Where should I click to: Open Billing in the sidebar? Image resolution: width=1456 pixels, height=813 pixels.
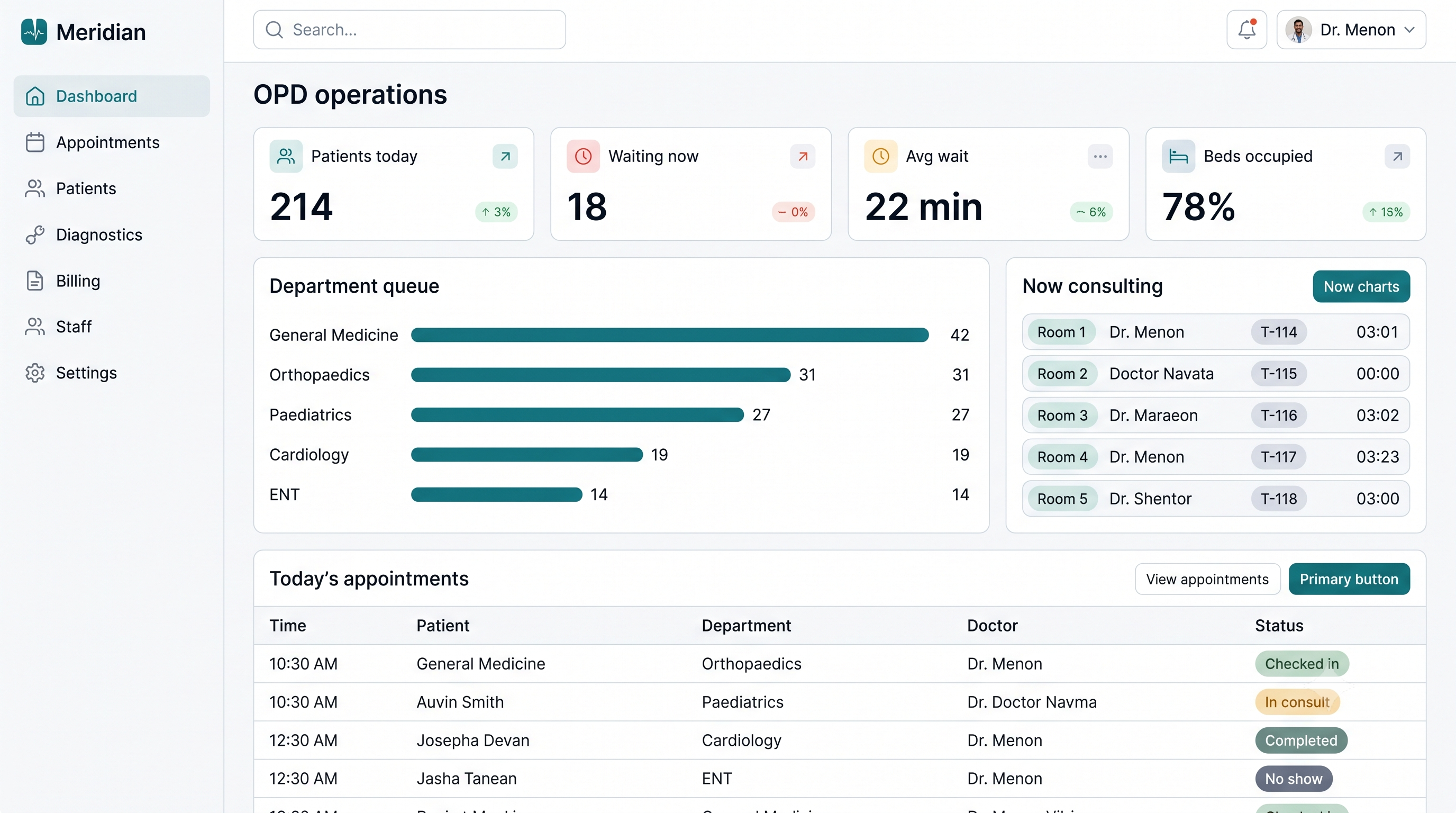pyautogui.click(x=112, y=281)
